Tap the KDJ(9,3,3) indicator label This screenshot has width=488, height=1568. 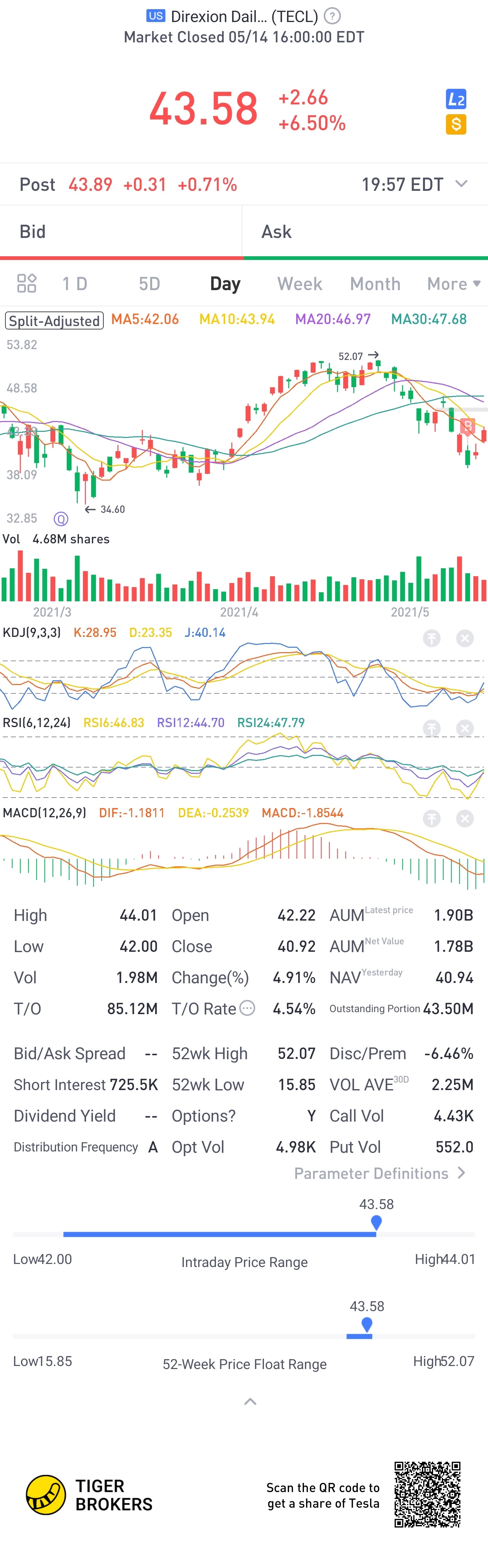coord(32,632)
